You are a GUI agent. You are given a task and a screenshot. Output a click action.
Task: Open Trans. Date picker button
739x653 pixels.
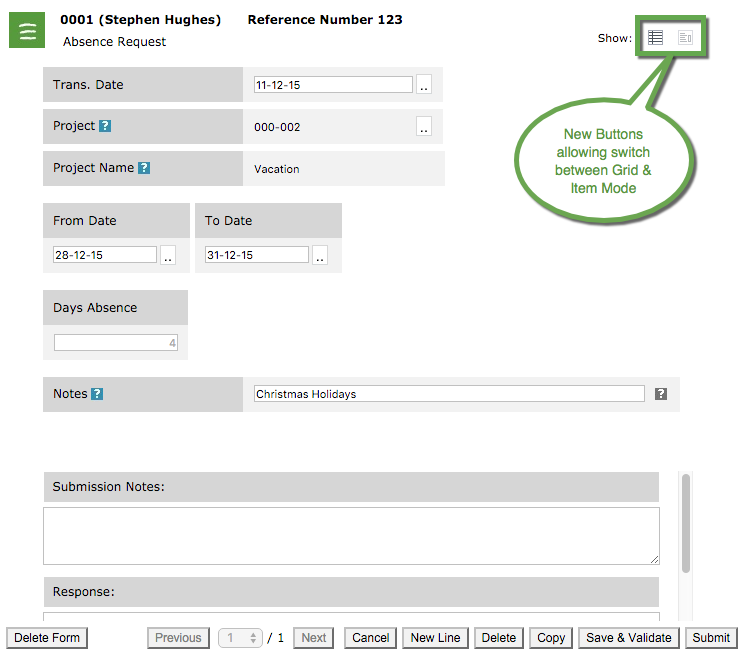pos(424,86)
